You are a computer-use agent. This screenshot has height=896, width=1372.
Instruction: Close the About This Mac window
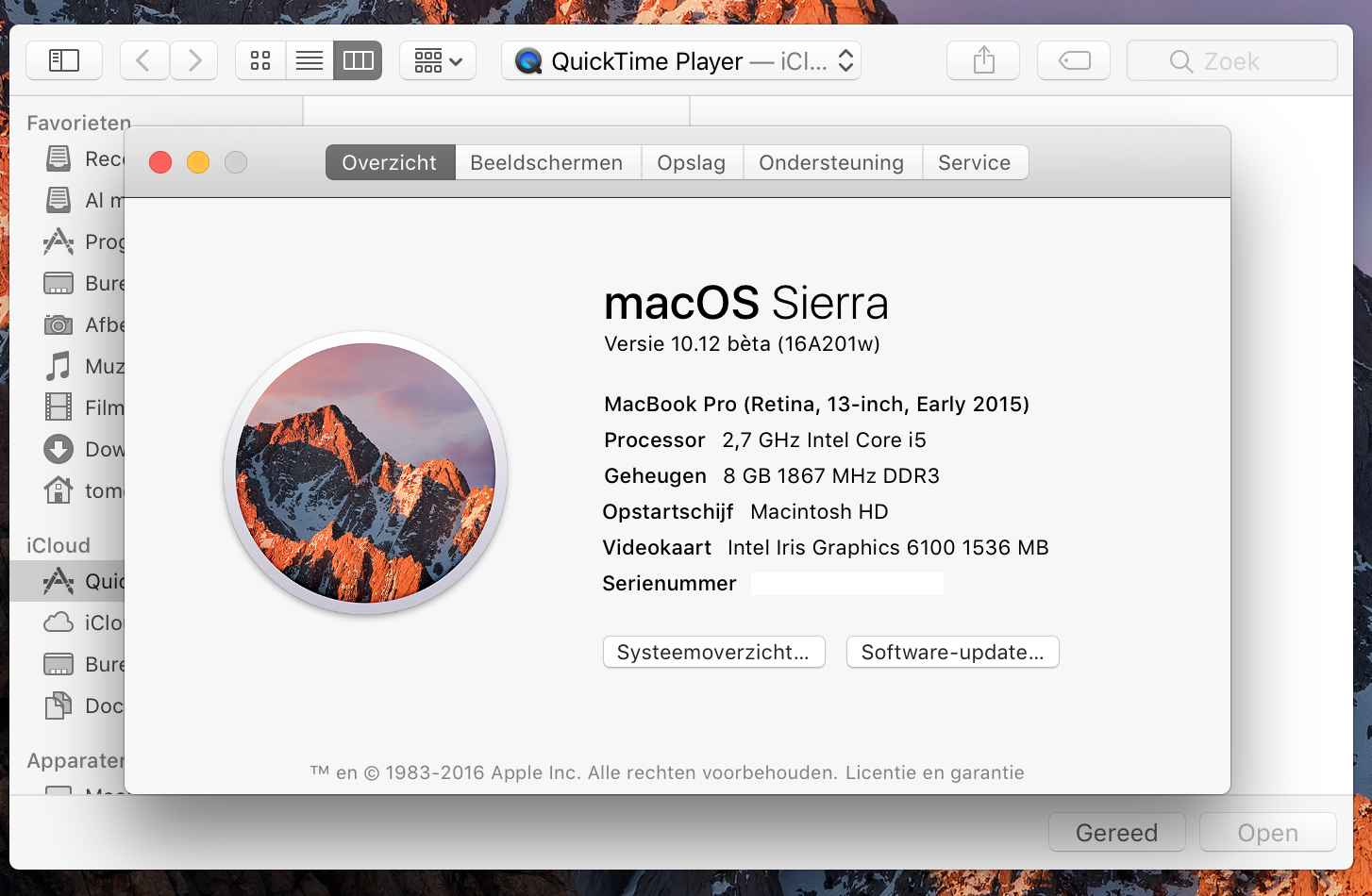pos(160,162)
